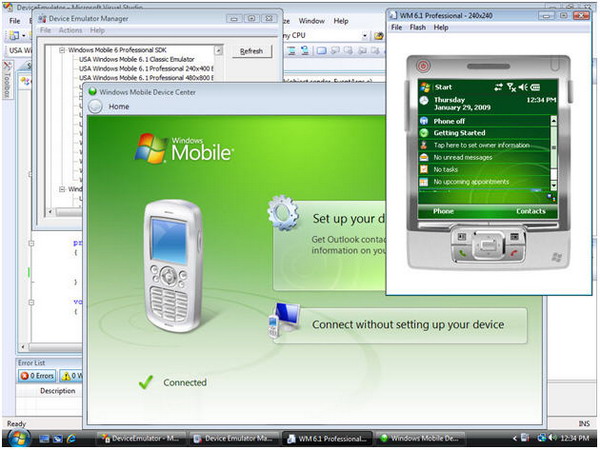The width and height of the screenshot is (600, 450).
Task: Tap connectivity arrows icon in emulator
Action: pos(498,87)
